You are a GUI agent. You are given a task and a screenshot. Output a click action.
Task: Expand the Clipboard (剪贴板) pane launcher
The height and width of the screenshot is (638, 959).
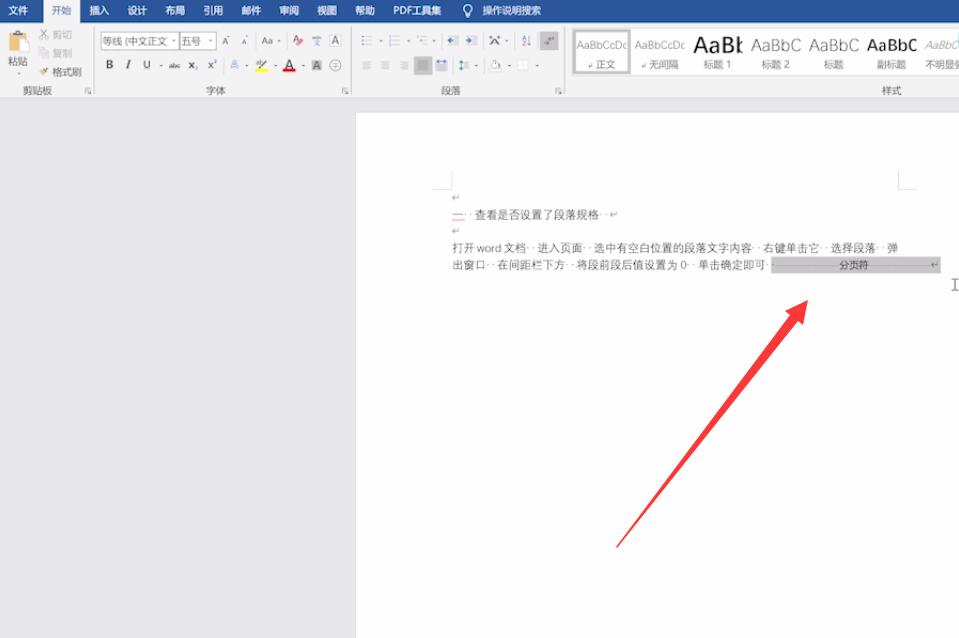[x=88, y=91]
